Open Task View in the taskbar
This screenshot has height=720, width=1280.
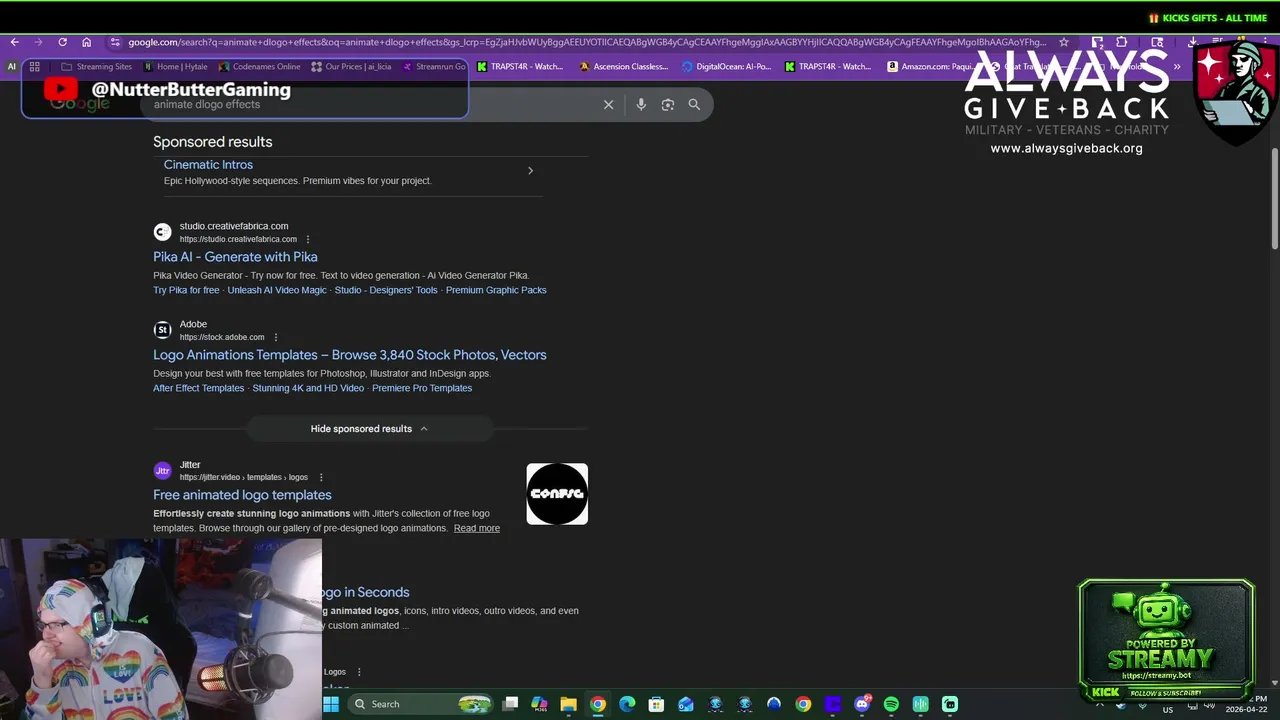click(510, 704)
